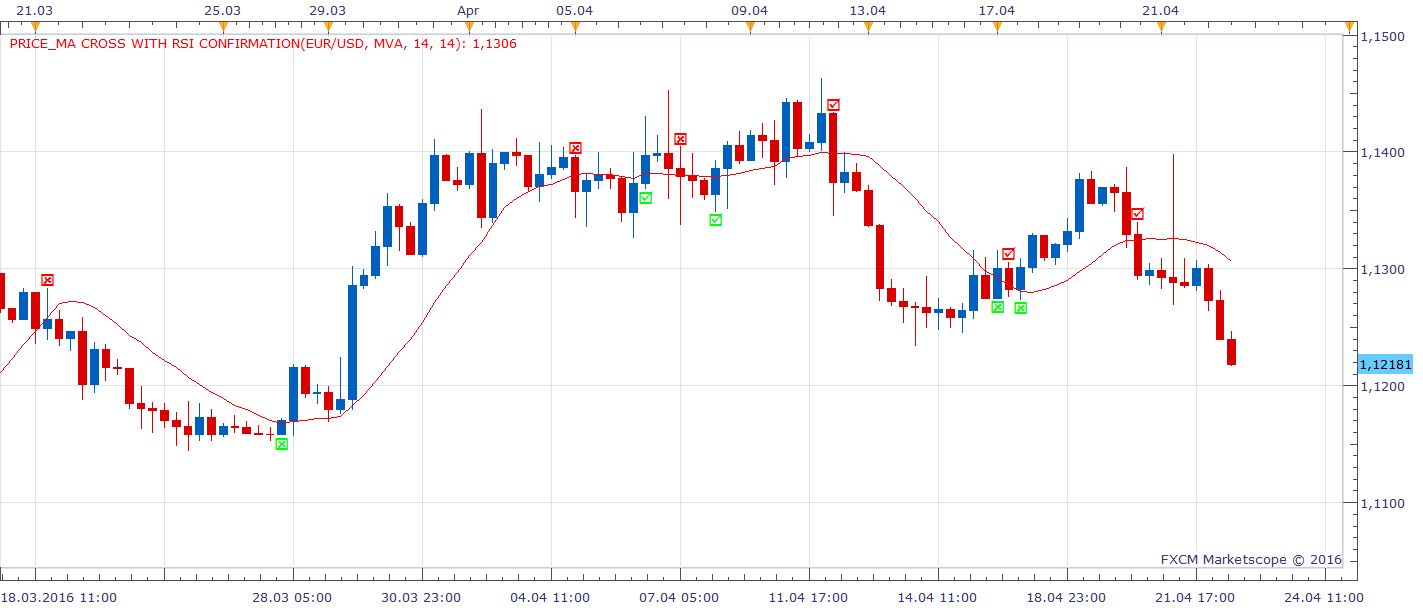The image size is (1423, 610).
Task: Click the 30.03 23:00 time axis label
Action: (x=422, y=598)
